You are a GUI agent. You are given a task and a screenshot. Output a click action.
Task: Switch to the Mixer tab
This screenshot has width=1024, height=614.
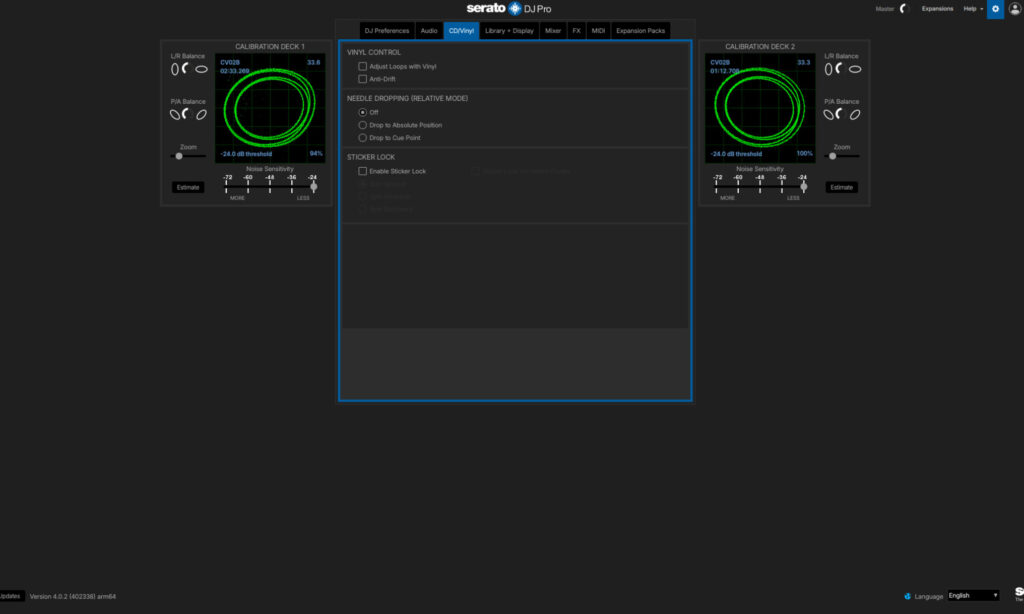553,30
